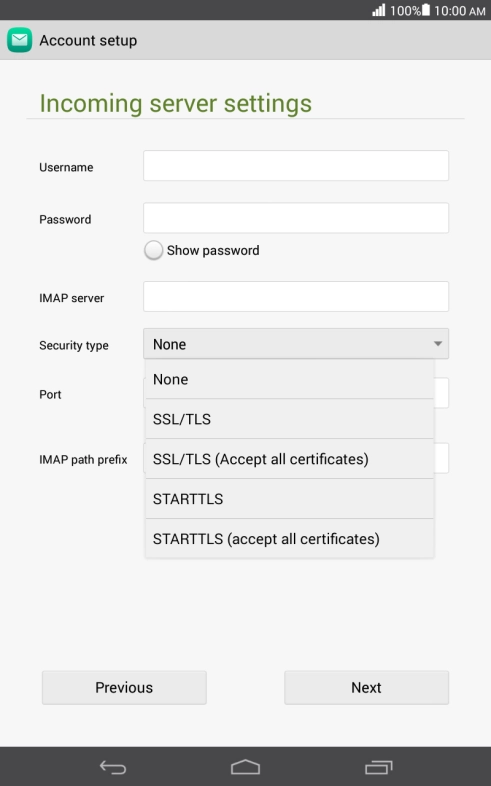491x786 pixels.
Task: Tap the Account setup title
Action: point(88,41)
